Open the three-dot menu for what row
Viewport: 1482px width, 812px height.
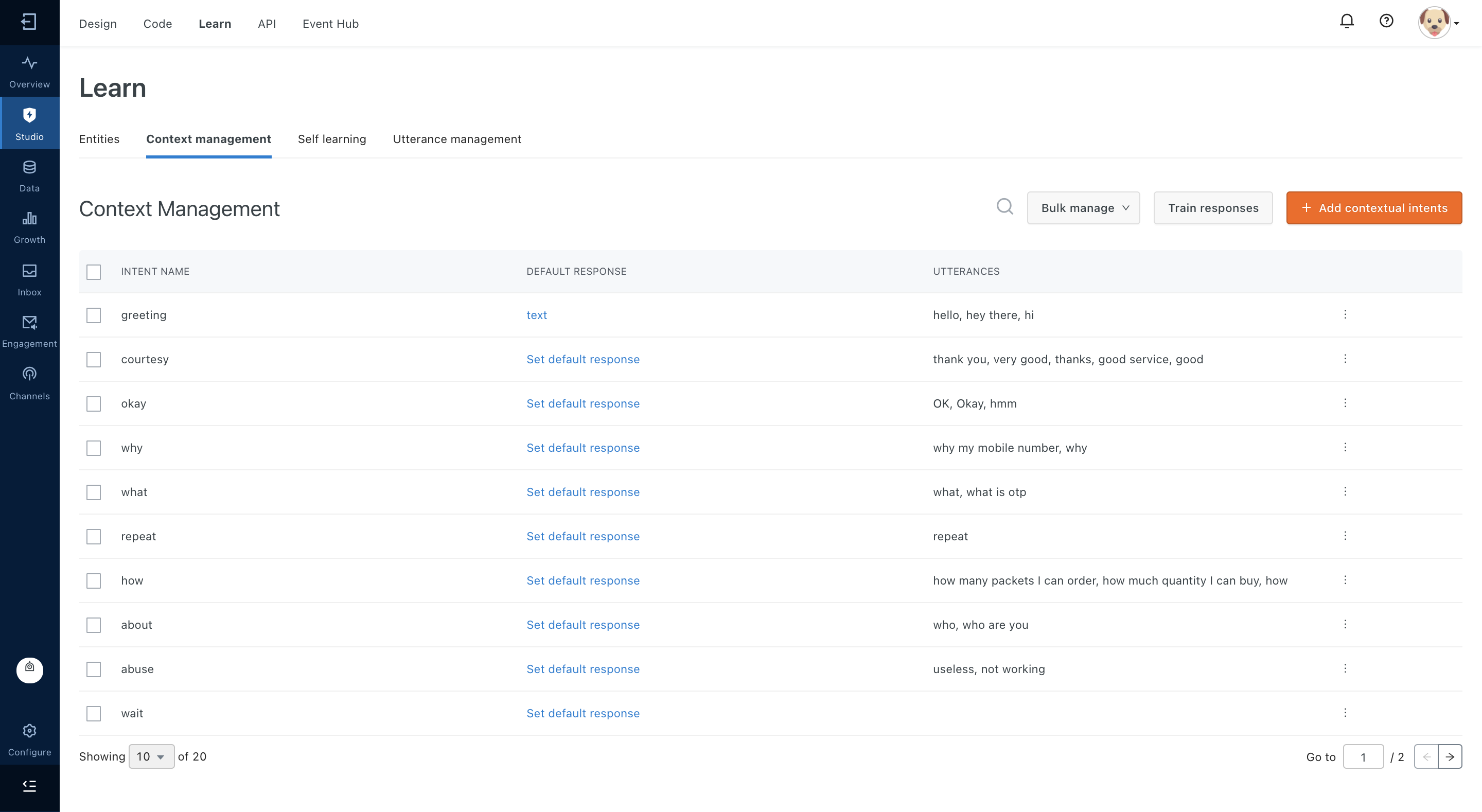point(1345,491)
